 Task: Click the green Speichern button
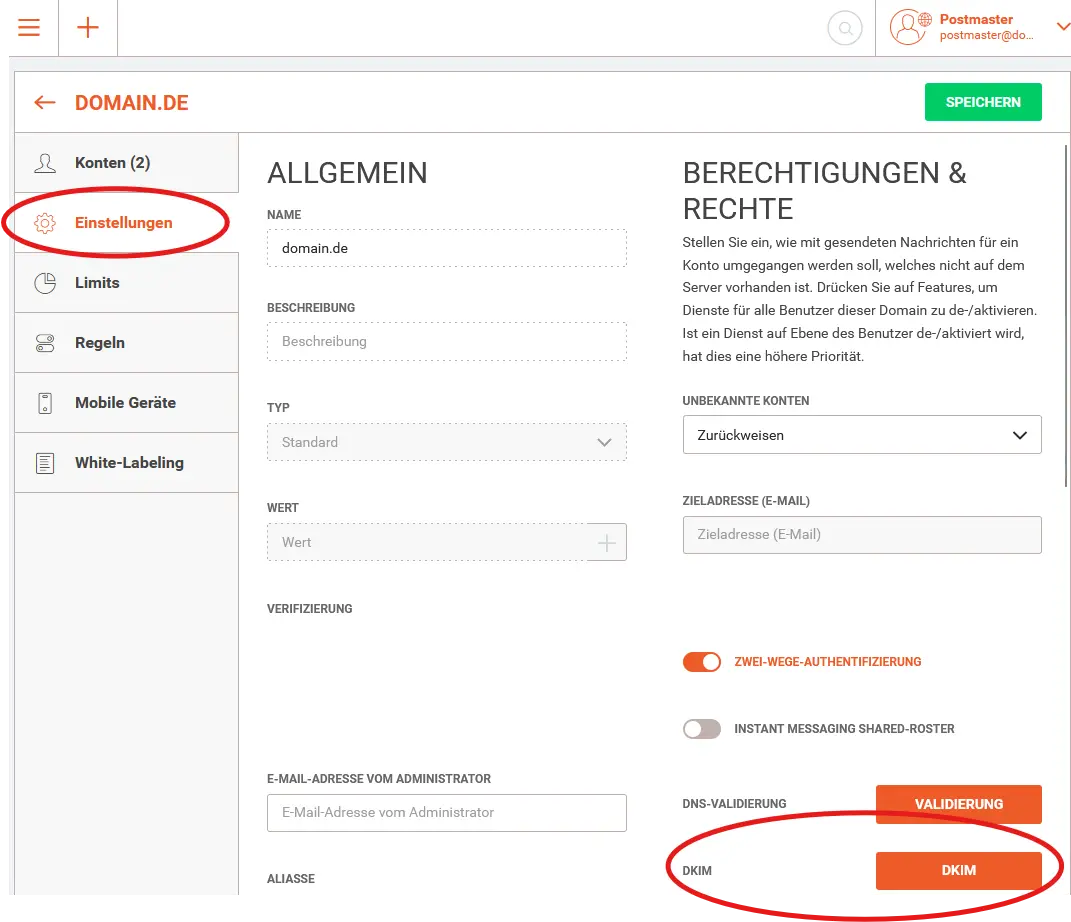pos(983,102)
